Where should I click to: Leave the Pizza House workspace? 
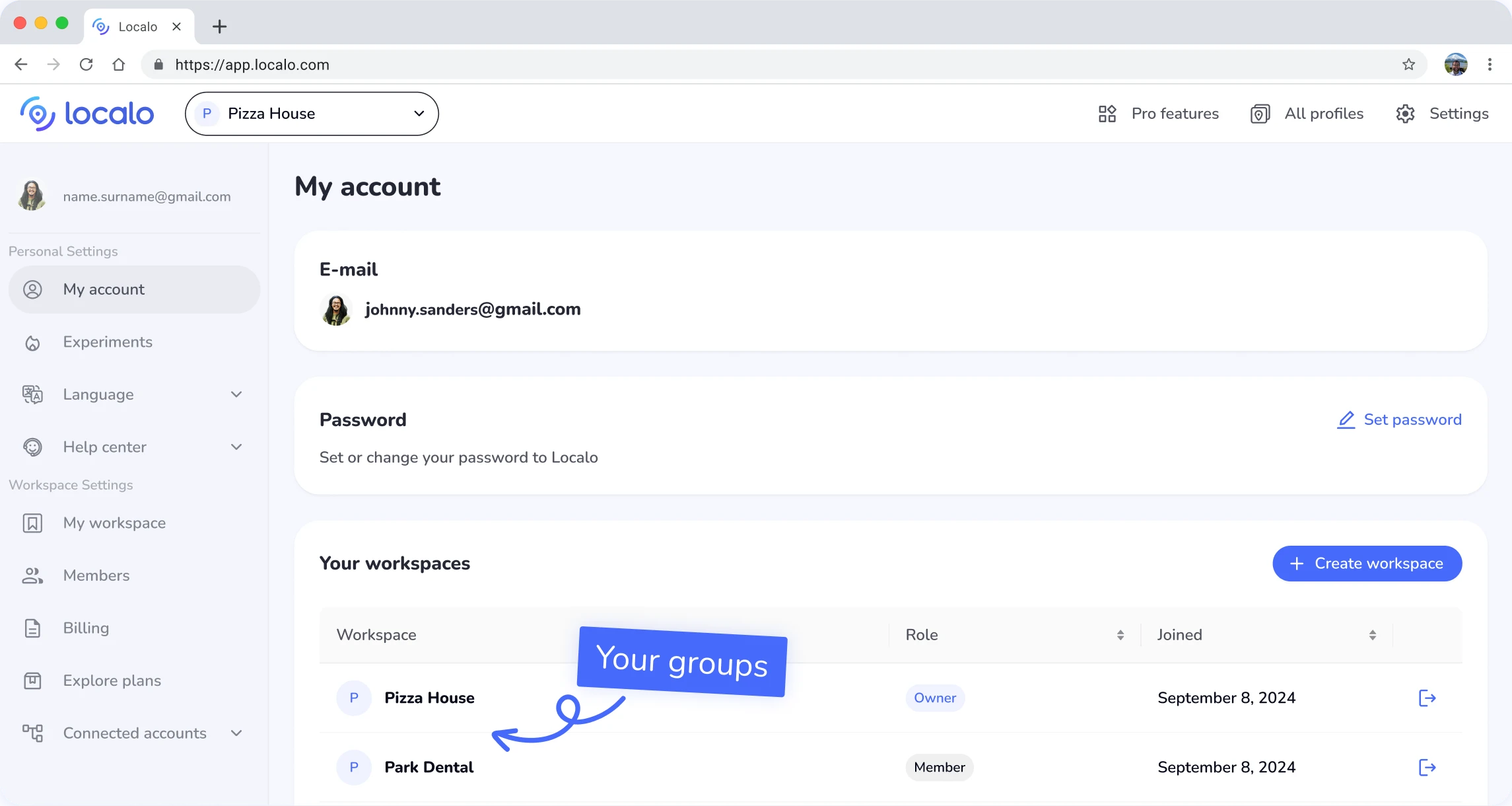tap(1427, 698)
